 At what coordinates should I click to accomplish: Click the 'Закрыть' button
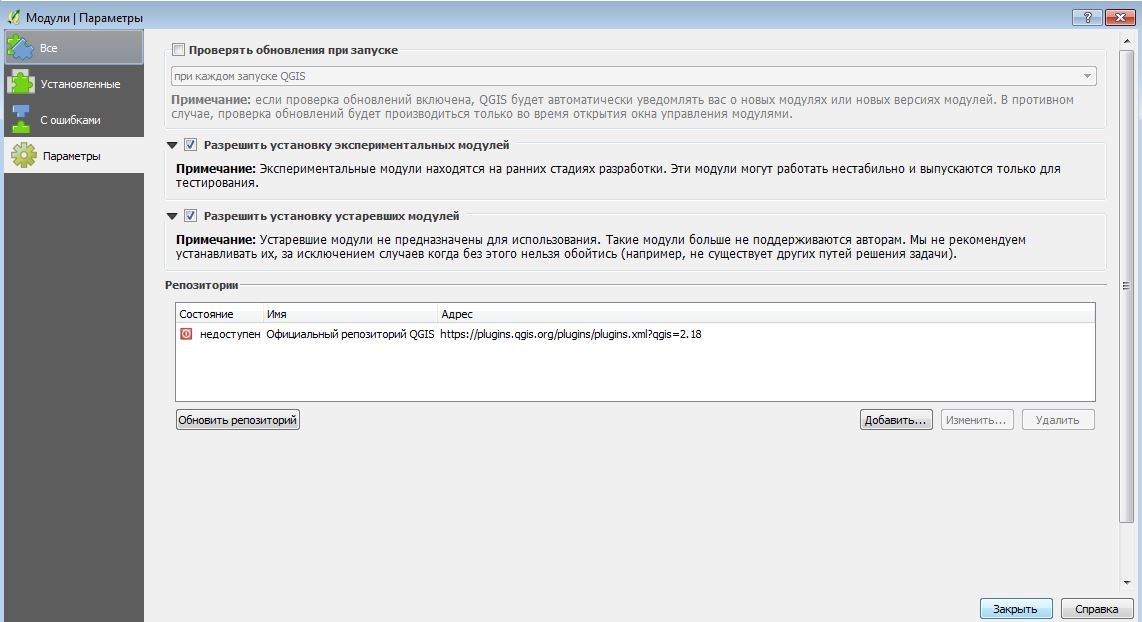click(1016, 609)
